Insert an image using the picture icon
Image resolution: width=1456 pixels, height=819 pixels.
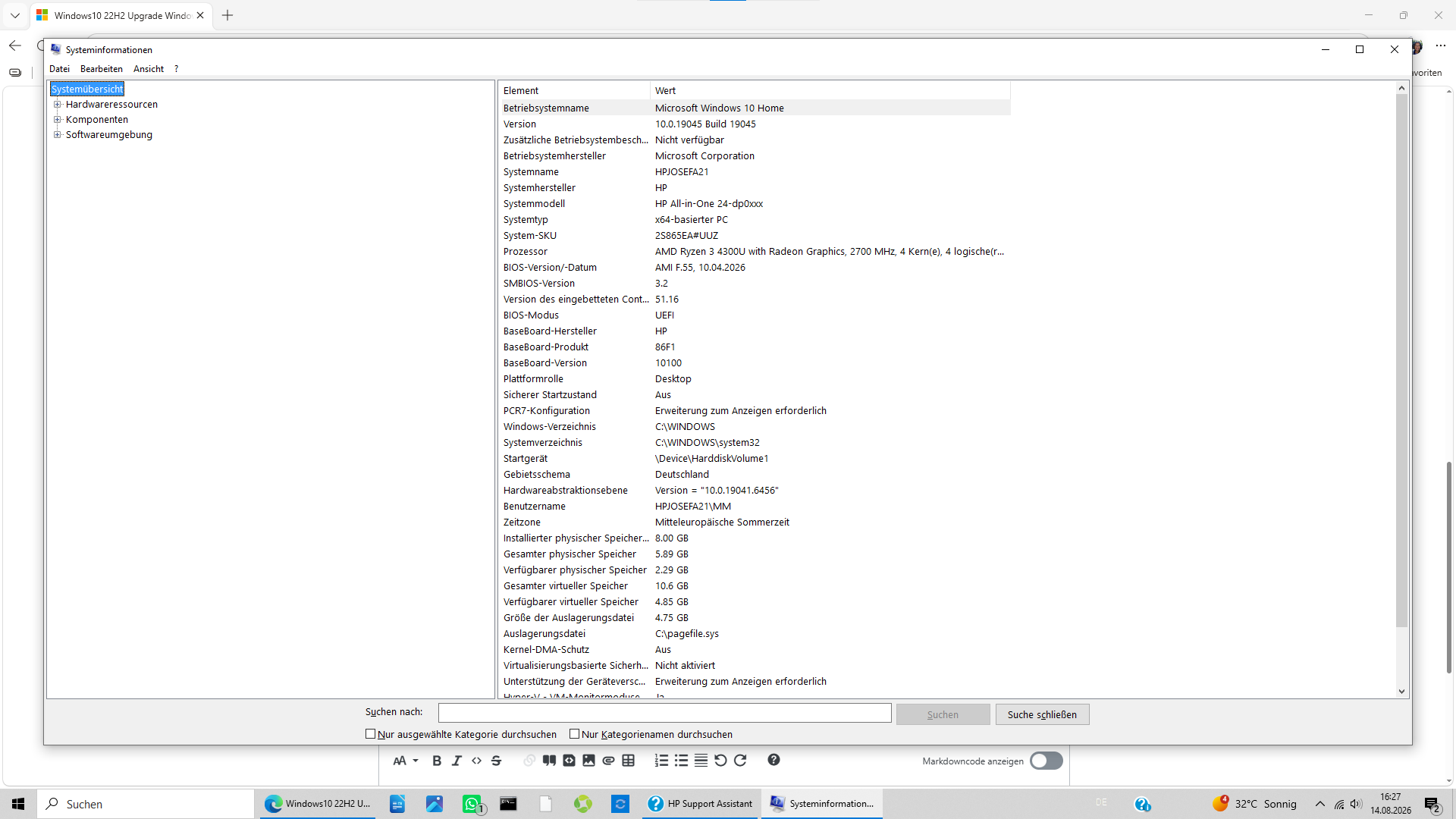[x=588, y=761]
